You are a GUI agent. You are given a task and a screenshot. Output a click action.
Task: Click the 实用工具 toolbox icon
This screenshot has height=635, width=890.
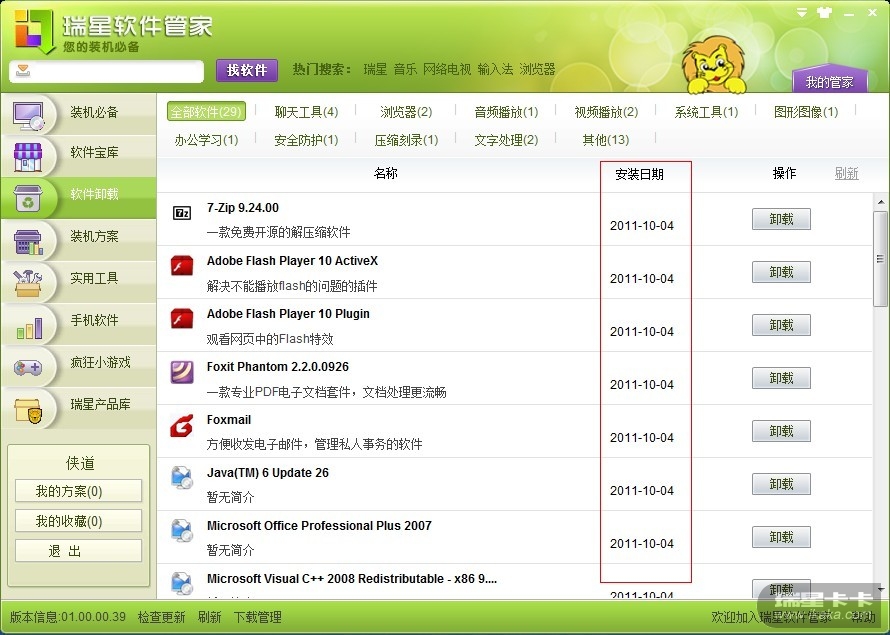coord(28,283)
